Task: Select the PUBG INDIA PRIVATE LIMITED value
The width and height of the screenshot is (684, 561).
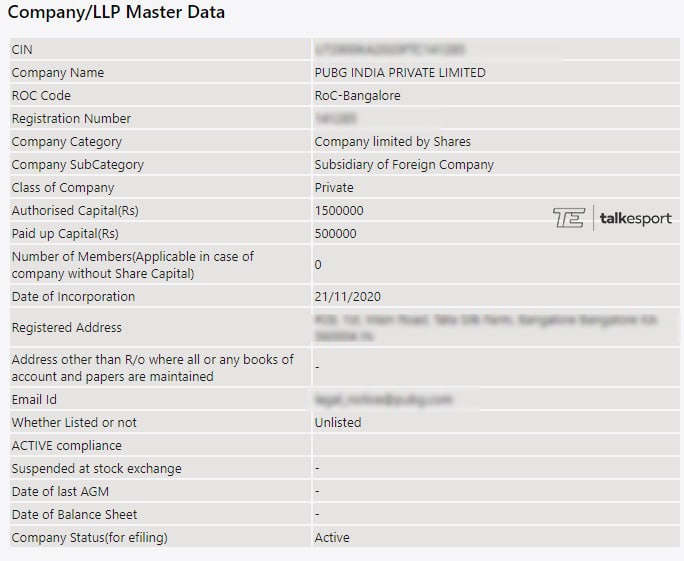Action: coord(400,73)
